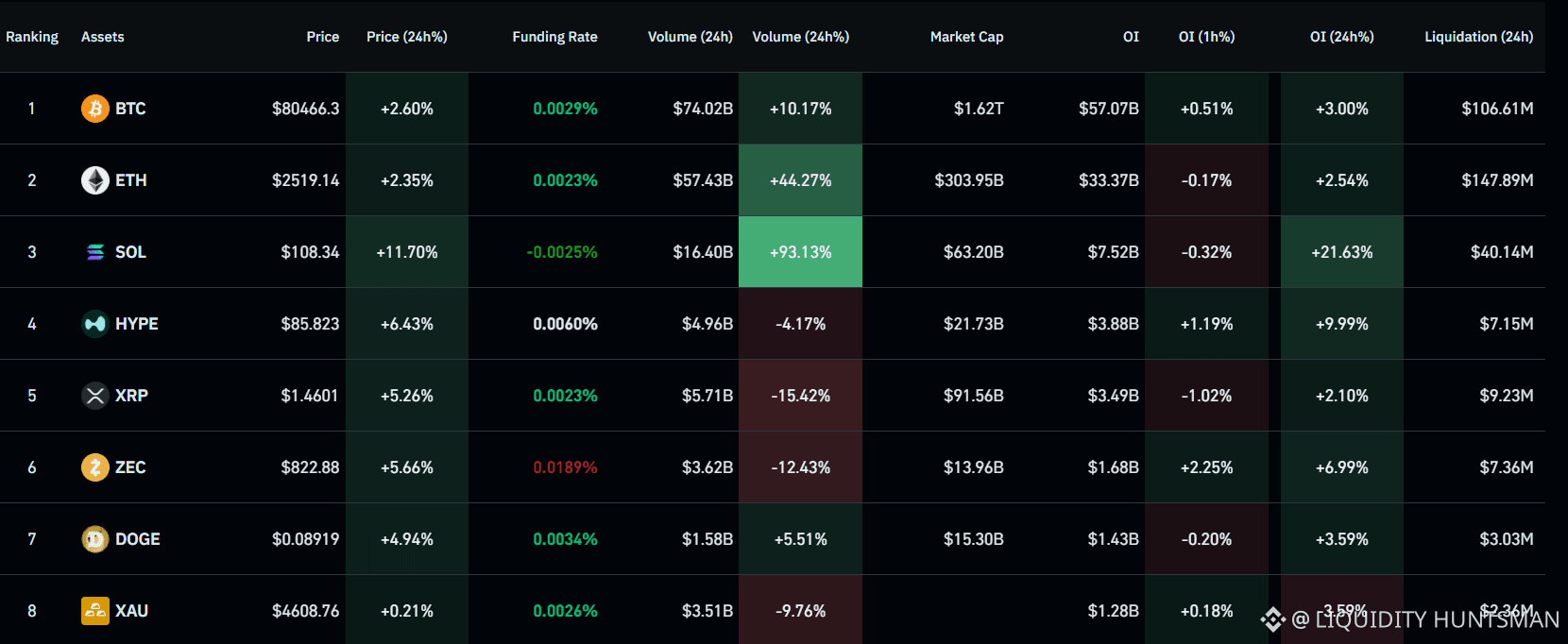Click BTC price $80466.3
1568x644 pixels.
(306, 109)
